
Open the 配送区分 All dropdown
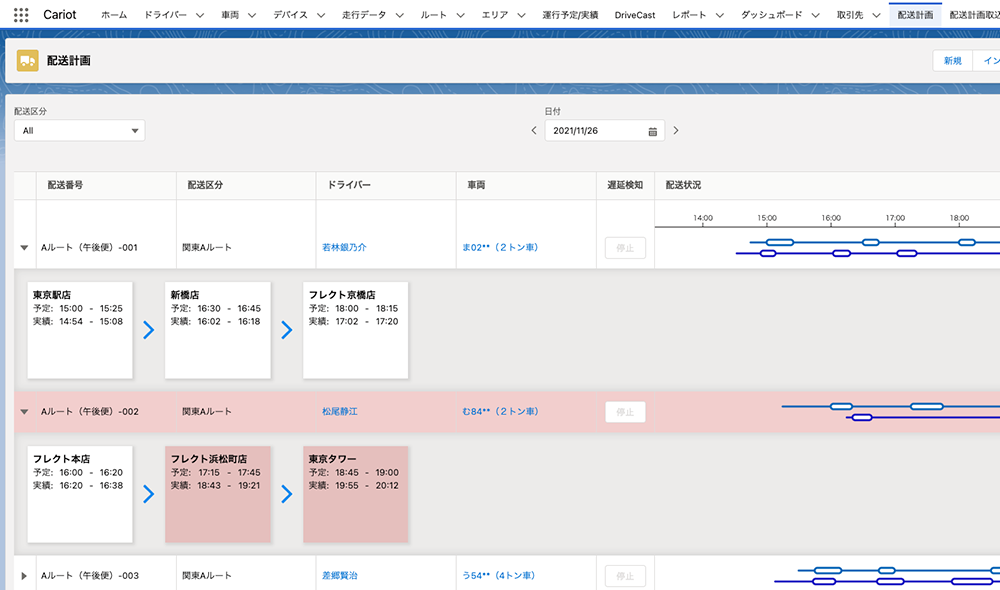(80, 131)
